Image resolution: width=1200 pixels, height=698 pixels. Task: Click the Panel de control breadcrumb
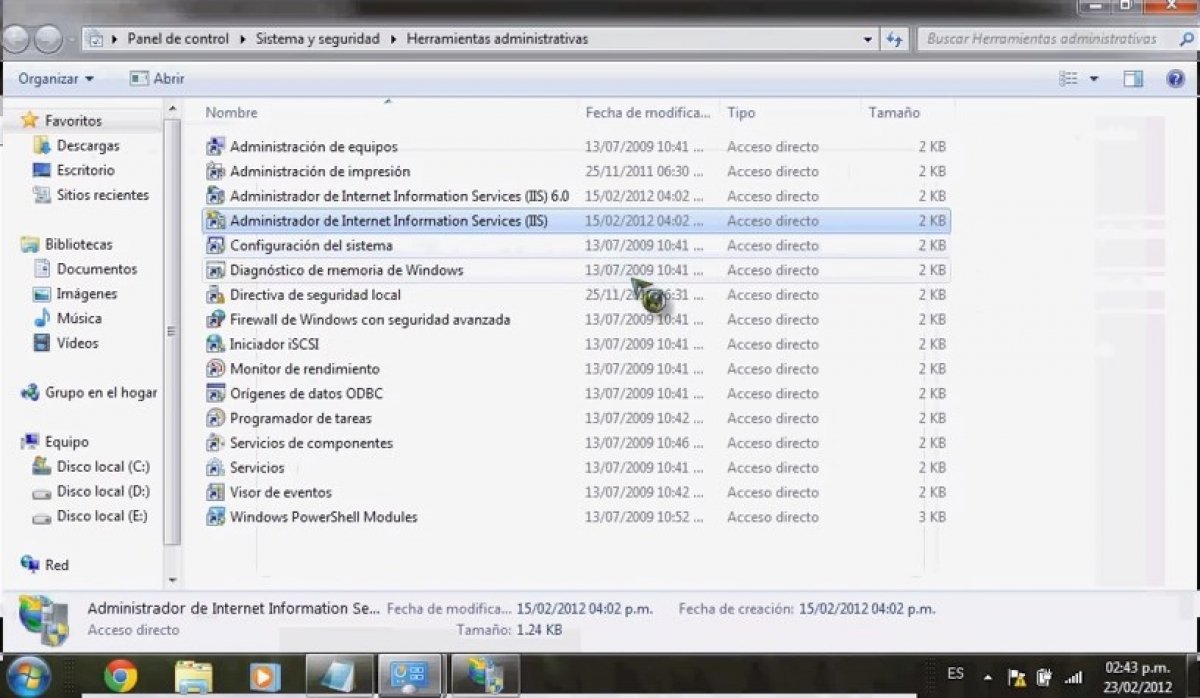pyautogui.click(x=178, y=39)
